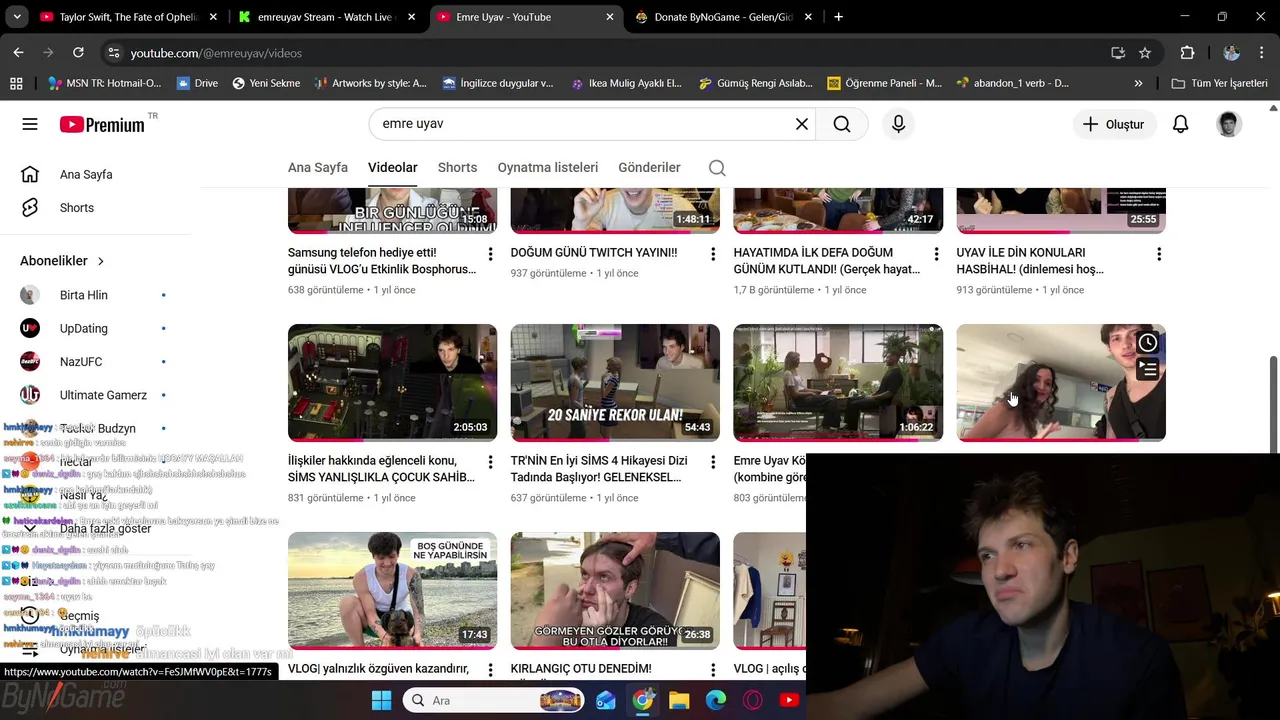Screen dimensions: 1280x720
Task: Select the Videolar channel tab
Action: tap(393, 168)
